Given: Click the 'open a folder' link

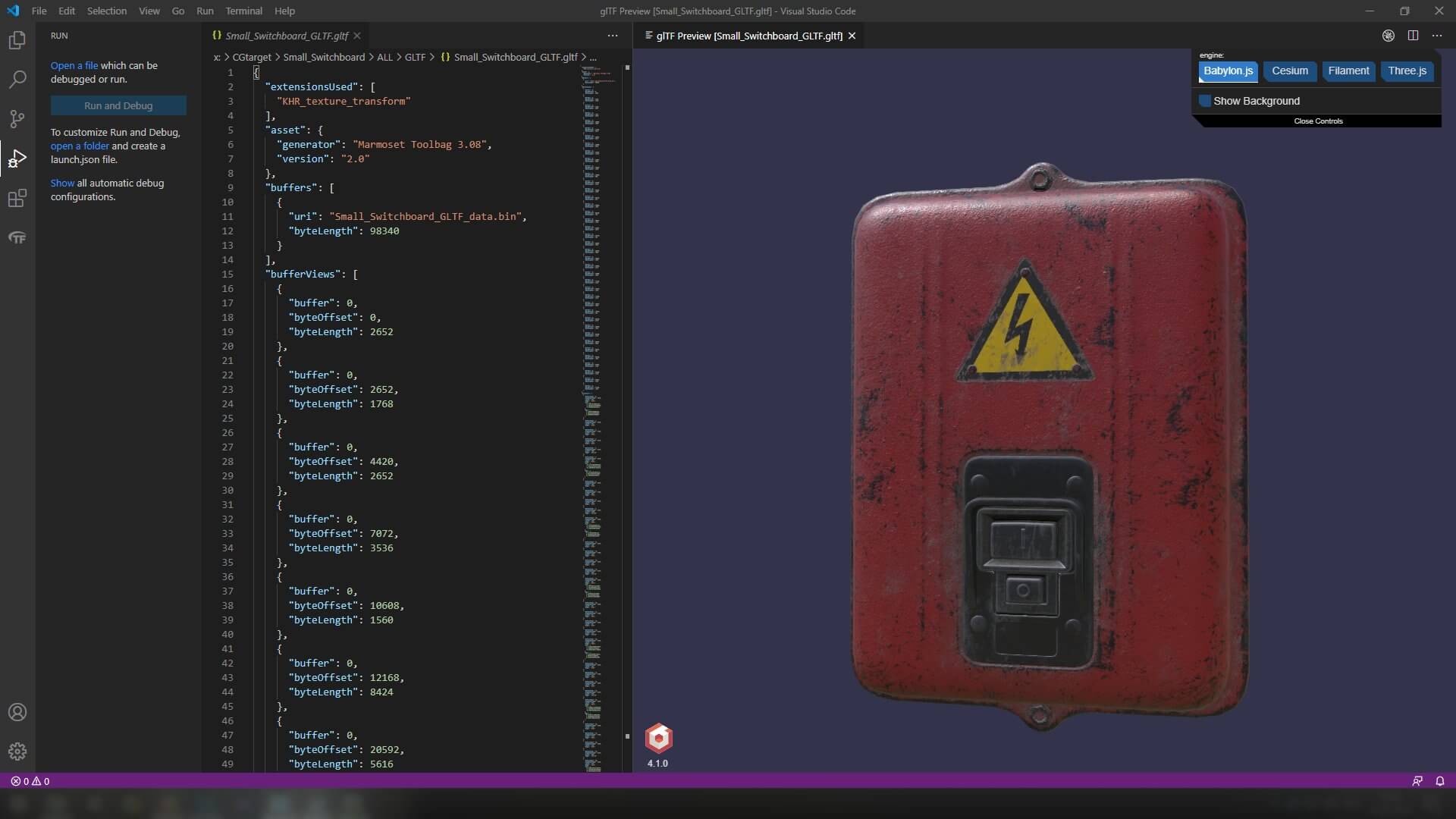Looking at the screenshot, I should (80, 146).
